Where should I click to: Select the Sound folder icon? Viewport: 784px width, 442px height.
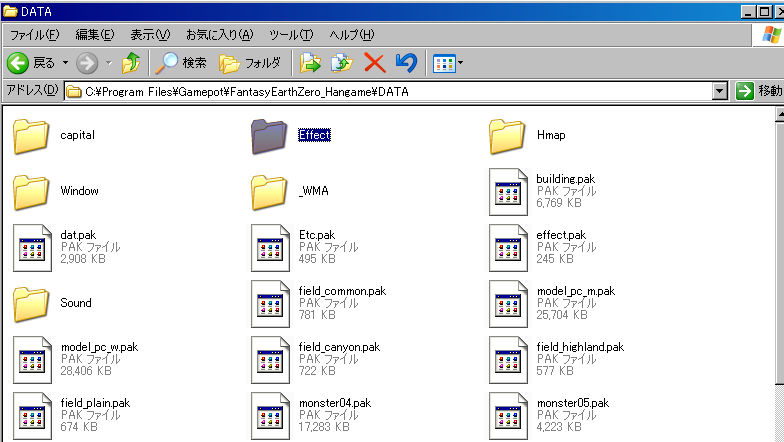click(x=31, y=304)
